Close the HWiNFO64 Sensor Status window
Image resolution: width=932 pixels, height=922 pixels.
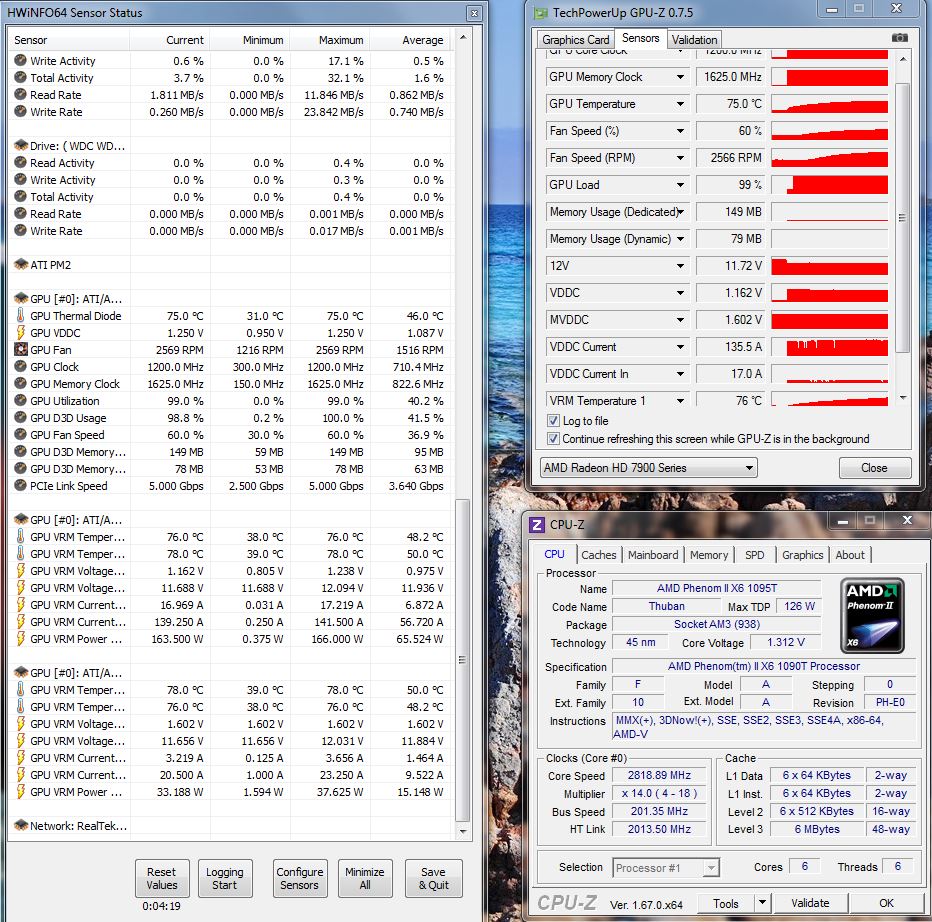pos(474,13)
